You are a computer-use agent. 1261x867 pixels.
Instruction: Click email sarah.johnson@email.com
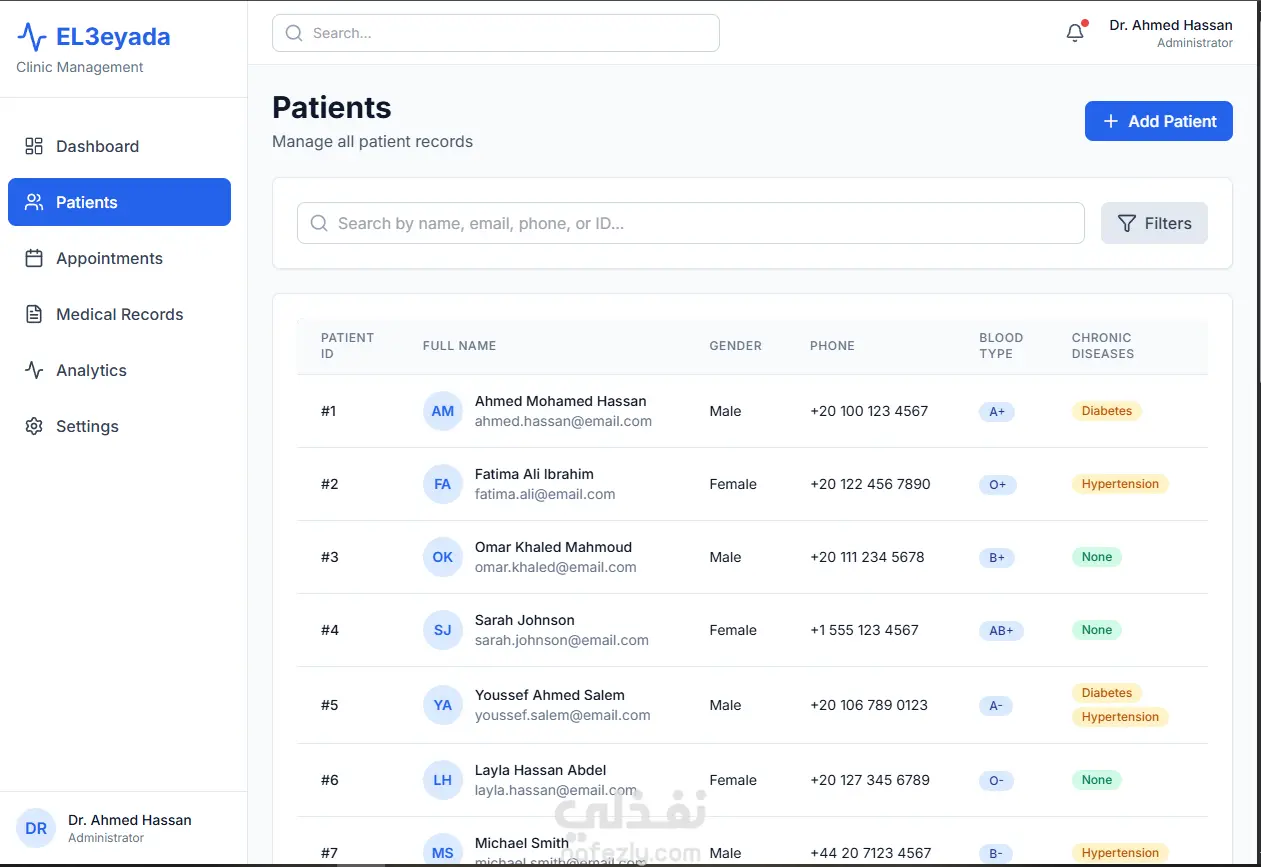[x=562, y=640]
